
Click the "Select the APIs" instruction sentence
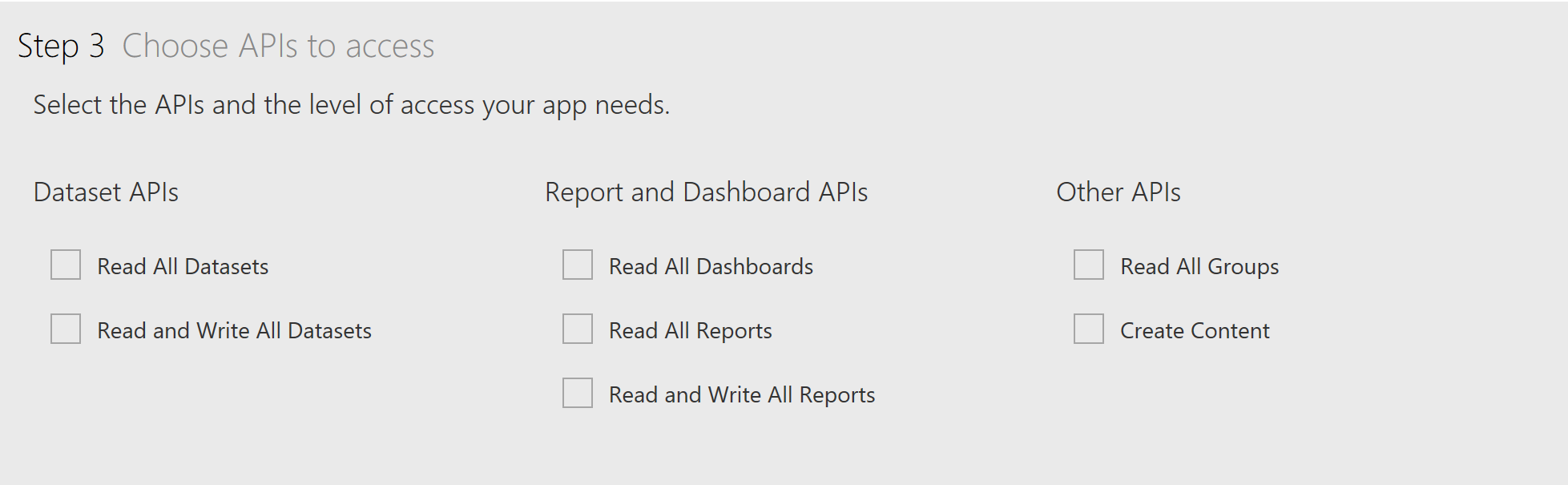tap(351, 105)
